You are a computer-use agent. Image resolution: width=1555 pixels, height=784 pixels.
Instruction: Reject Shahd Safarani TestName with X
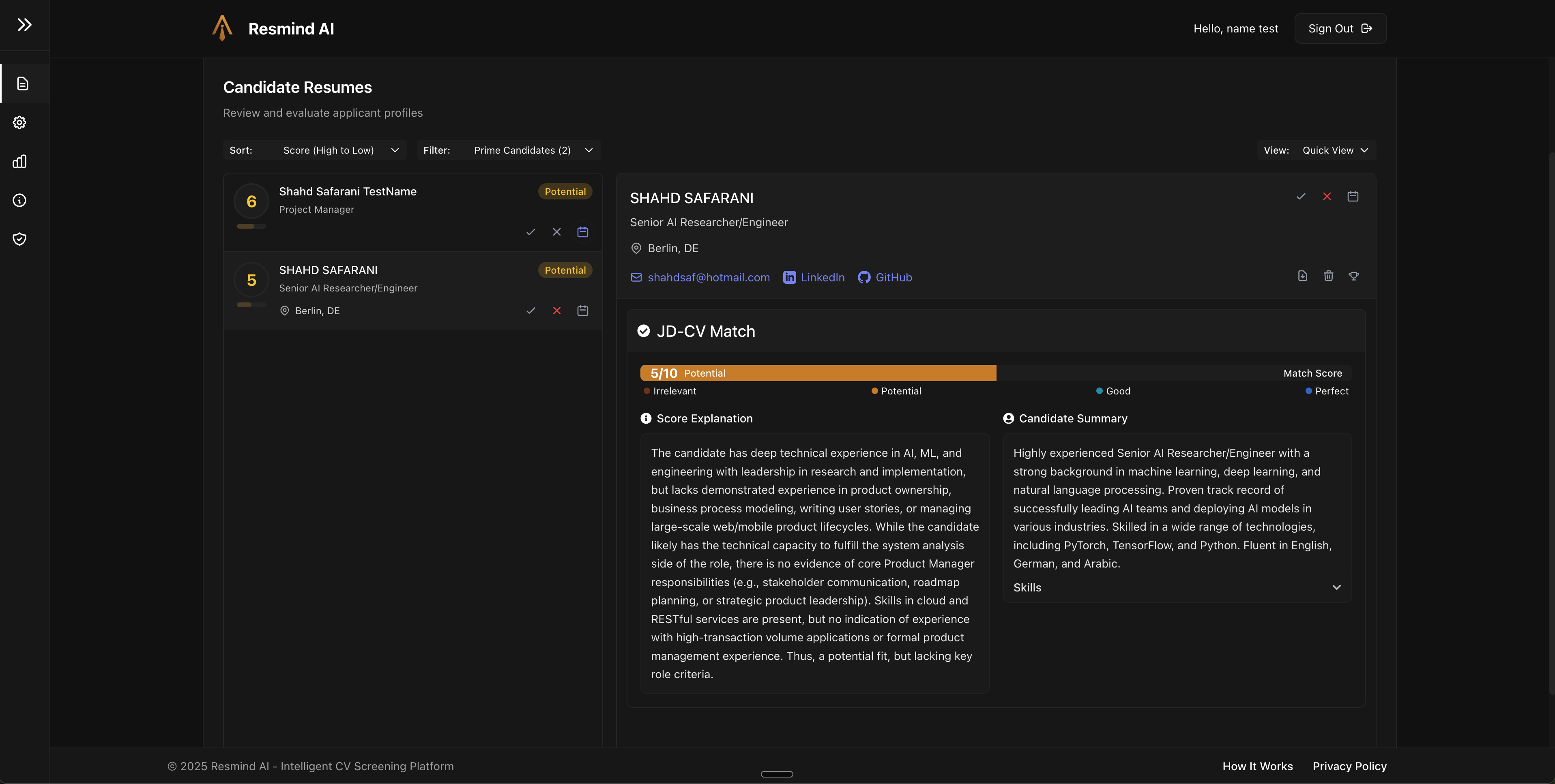(x=556, y=232)
